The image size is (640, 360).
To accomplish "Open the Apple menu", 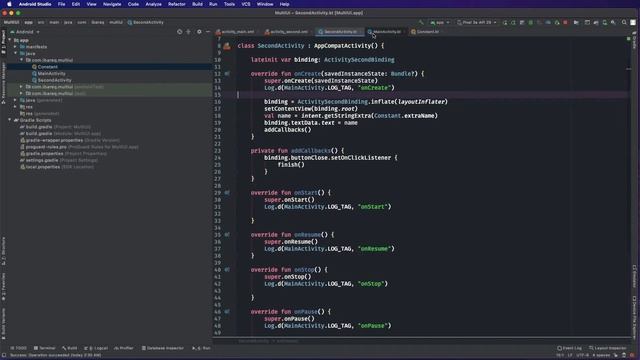I will pyautogui.click(x=9, y=4).
